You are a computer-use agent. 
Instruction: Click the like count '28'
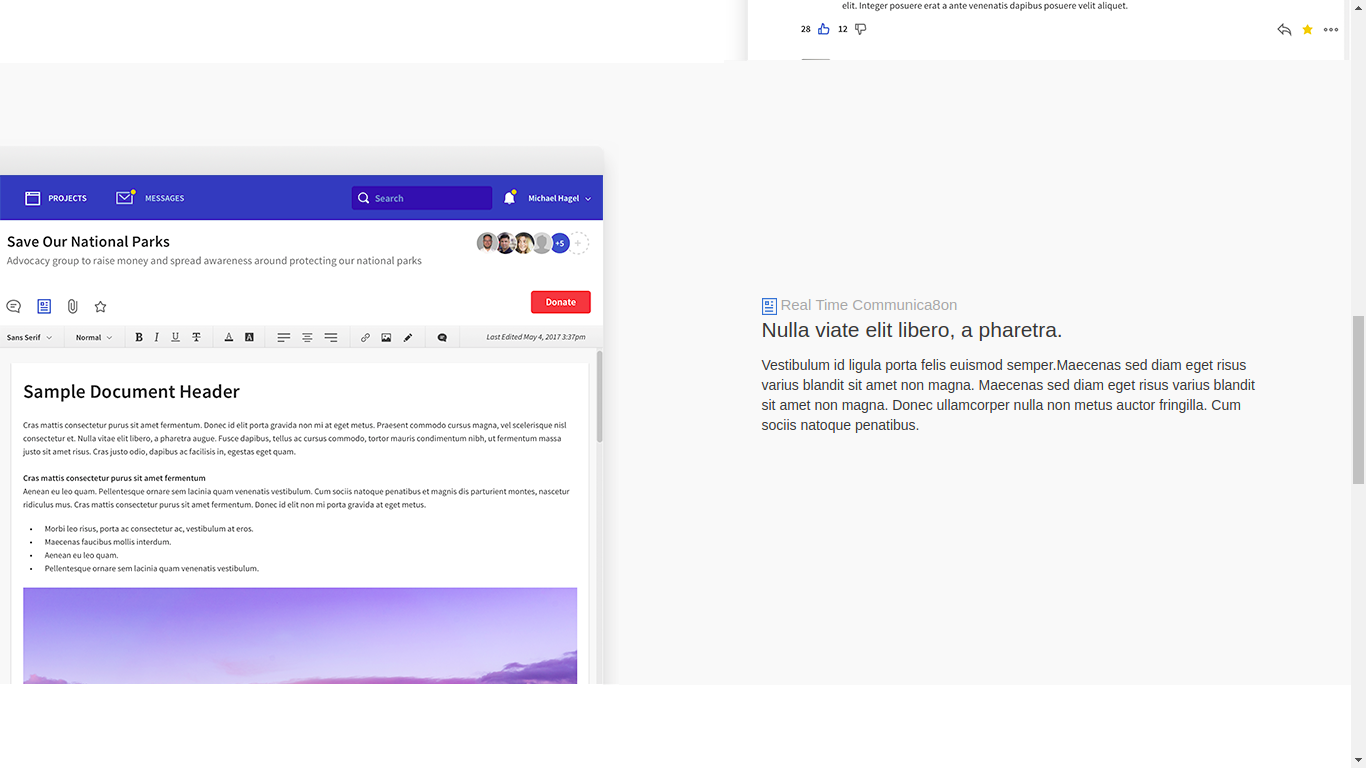[x=806, y=30]
